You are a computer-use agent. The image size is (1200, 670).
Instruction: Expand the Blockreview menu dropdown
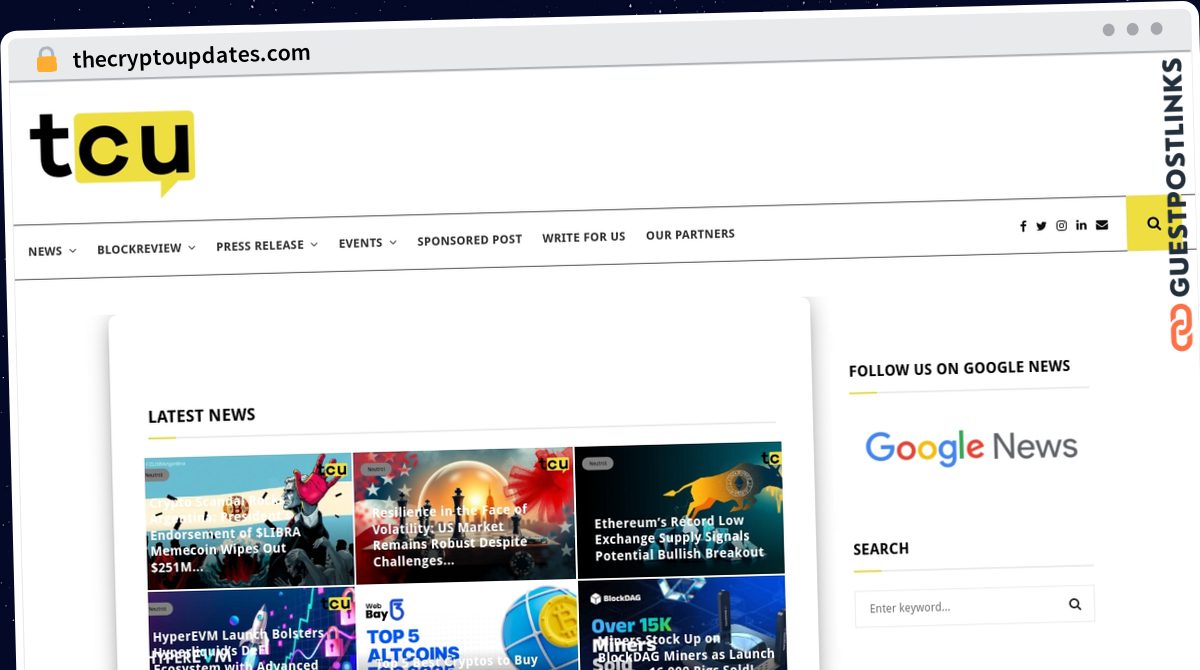point(146,248)
